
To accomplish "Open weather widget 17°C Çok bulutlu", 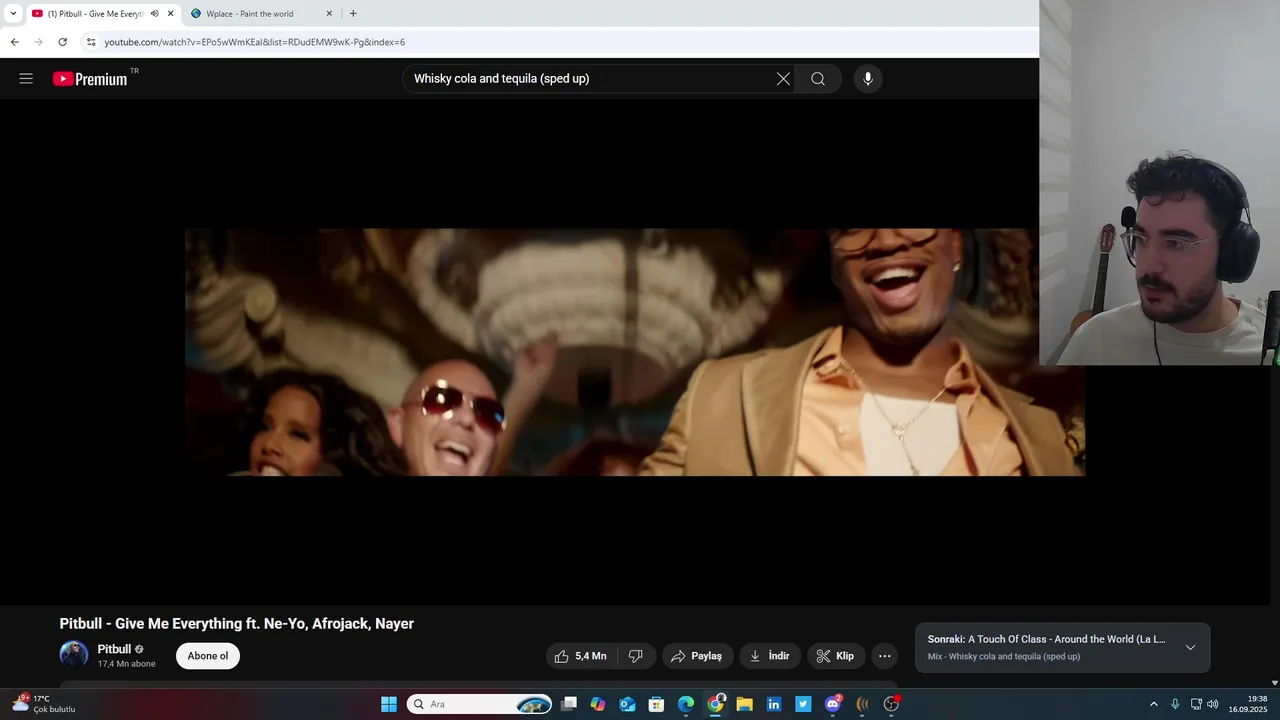I will 43,704.
